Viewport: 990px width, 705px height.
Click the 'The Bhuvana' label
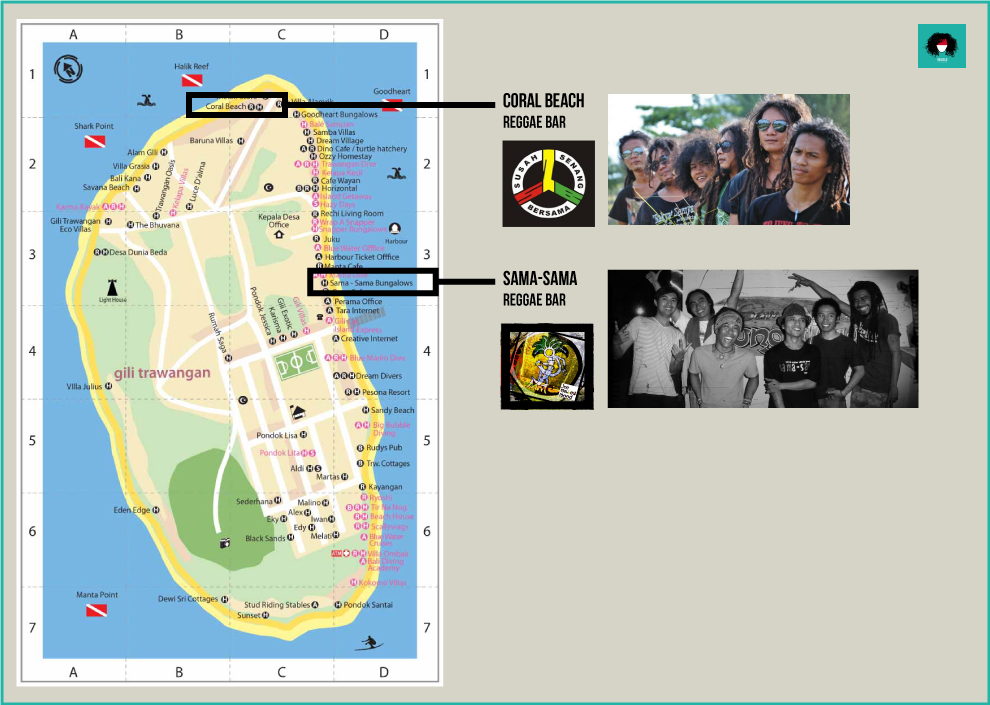(157, 225)
